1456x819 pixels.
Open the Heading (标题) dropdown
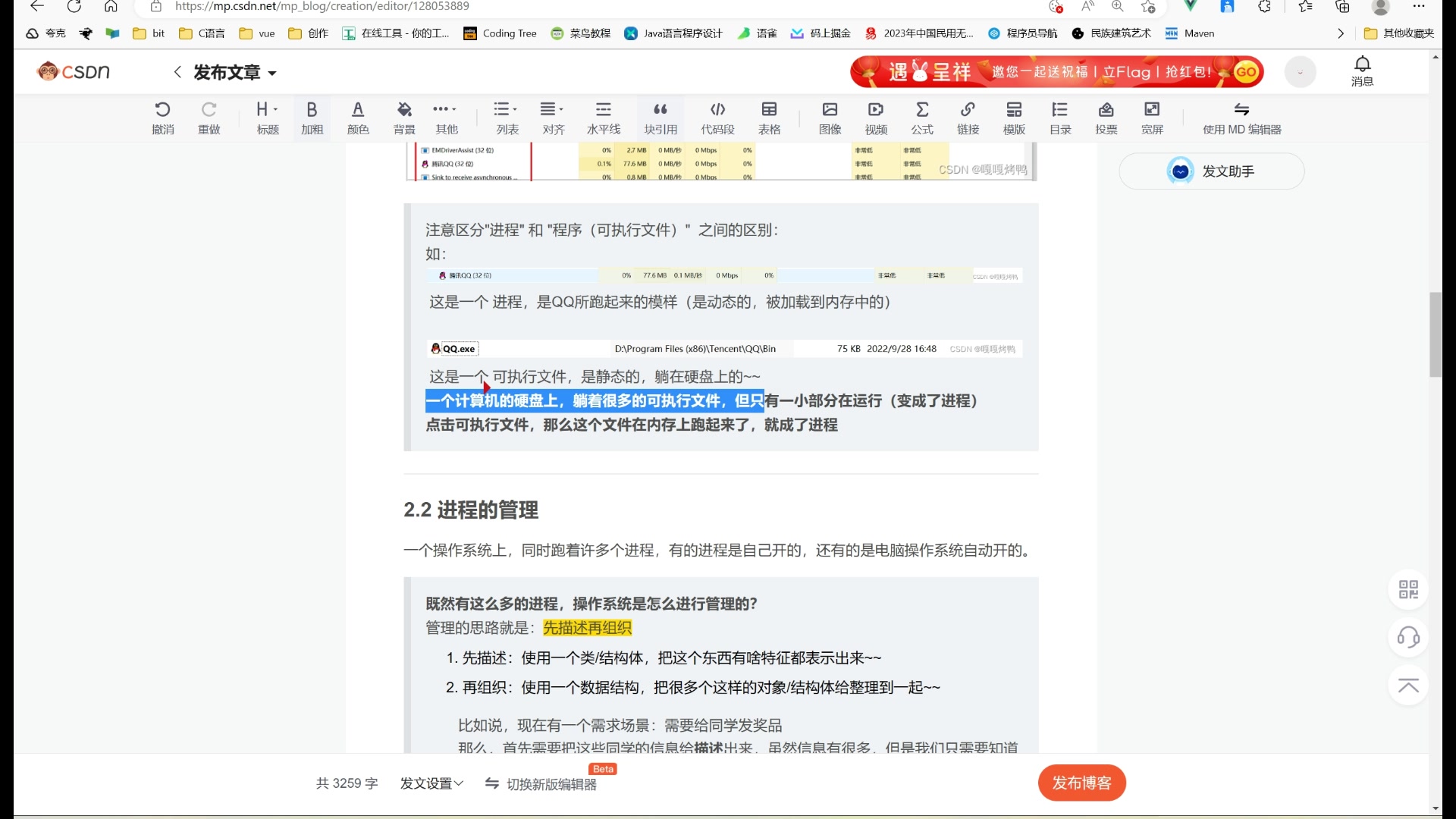(267, 118)
